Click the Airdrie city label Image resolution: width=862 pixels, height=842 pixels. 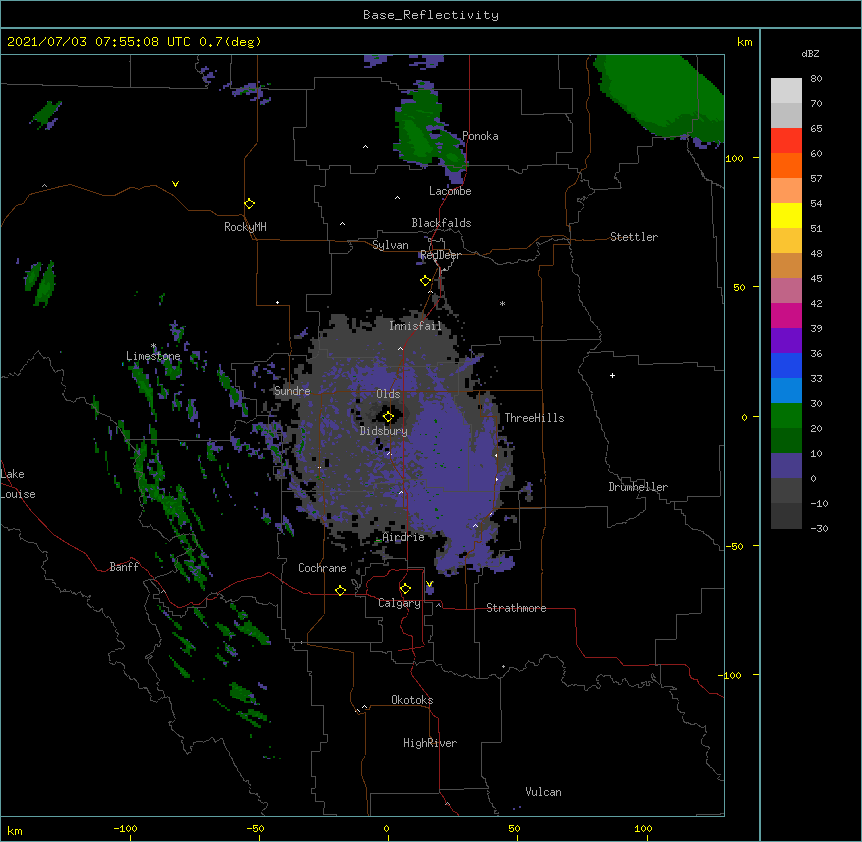tap(404, 537)
